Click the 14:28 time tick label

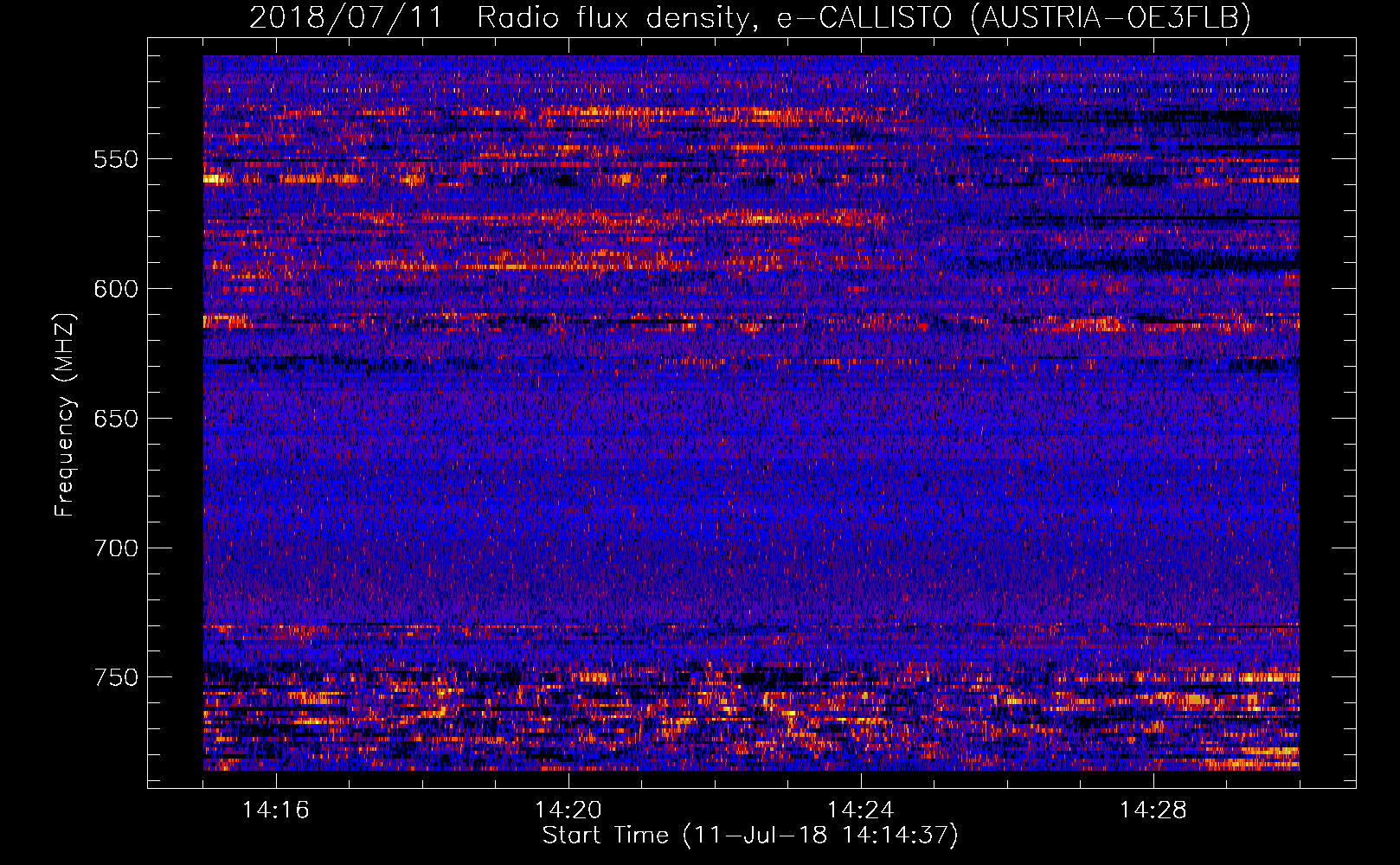pos(1153,811)
